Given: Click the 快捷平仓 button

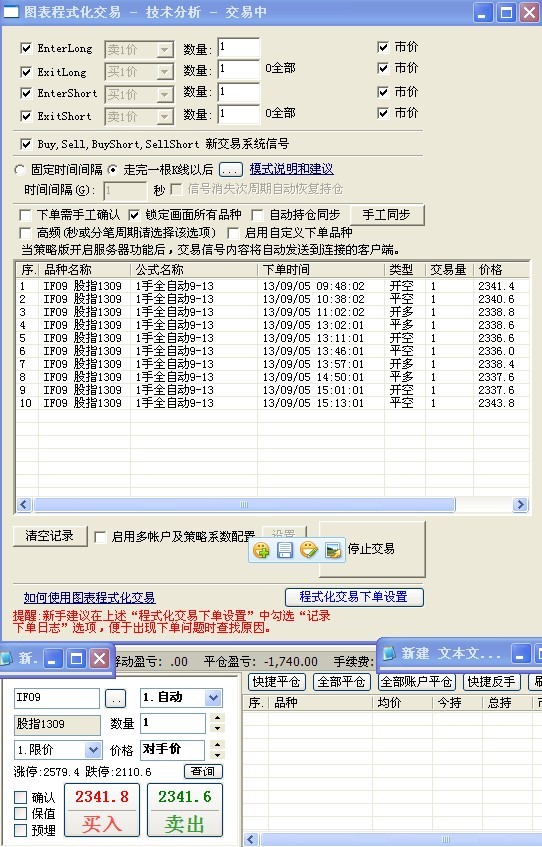Looking at the screenshot, I should pyautogui.click(x=277, y=682).
